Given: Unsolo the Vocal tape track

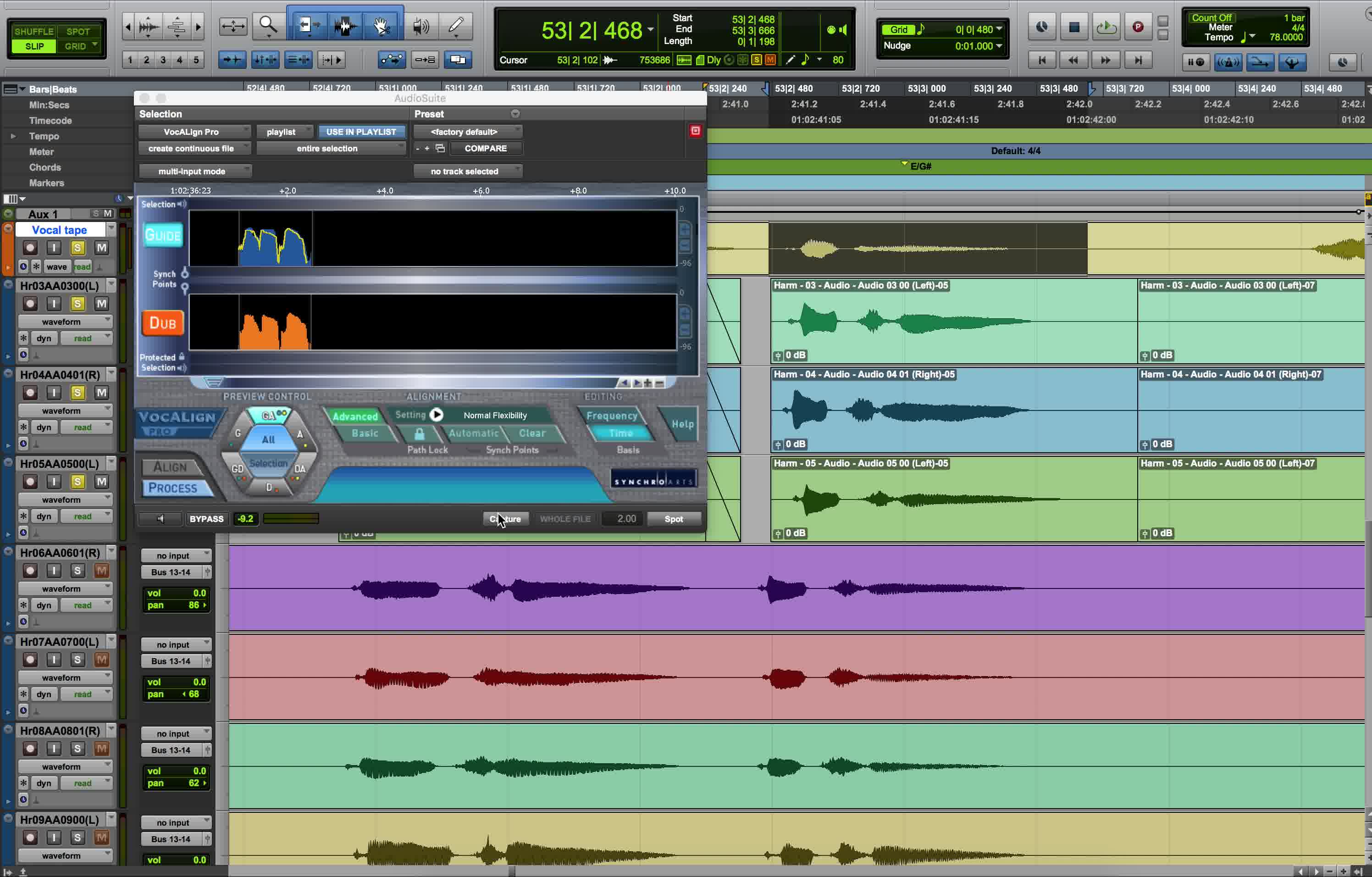Looking at the screenshot, I should [77, 248].
